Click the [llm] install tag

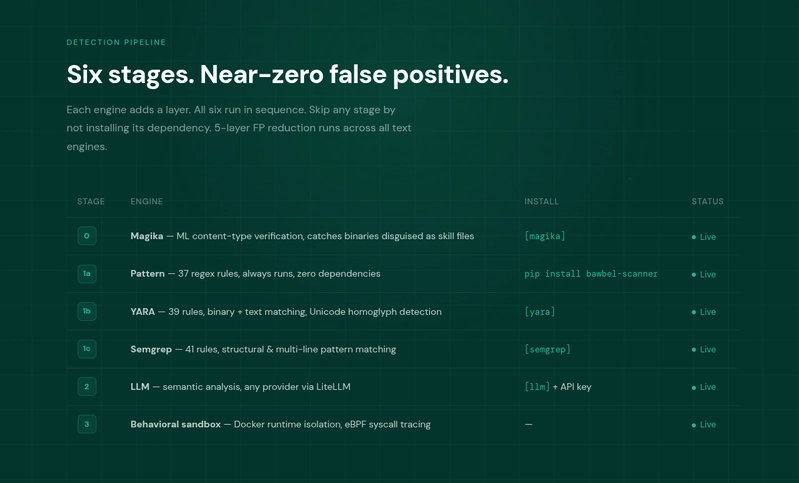[537, 387]
